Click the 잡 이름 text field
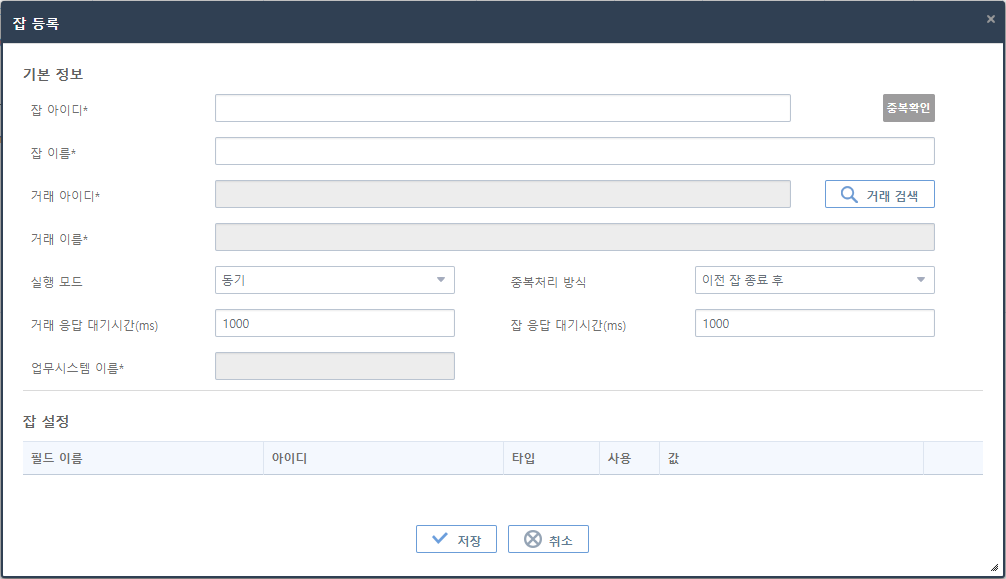Viewport: 1006px width, 579px height. point(575,150)
